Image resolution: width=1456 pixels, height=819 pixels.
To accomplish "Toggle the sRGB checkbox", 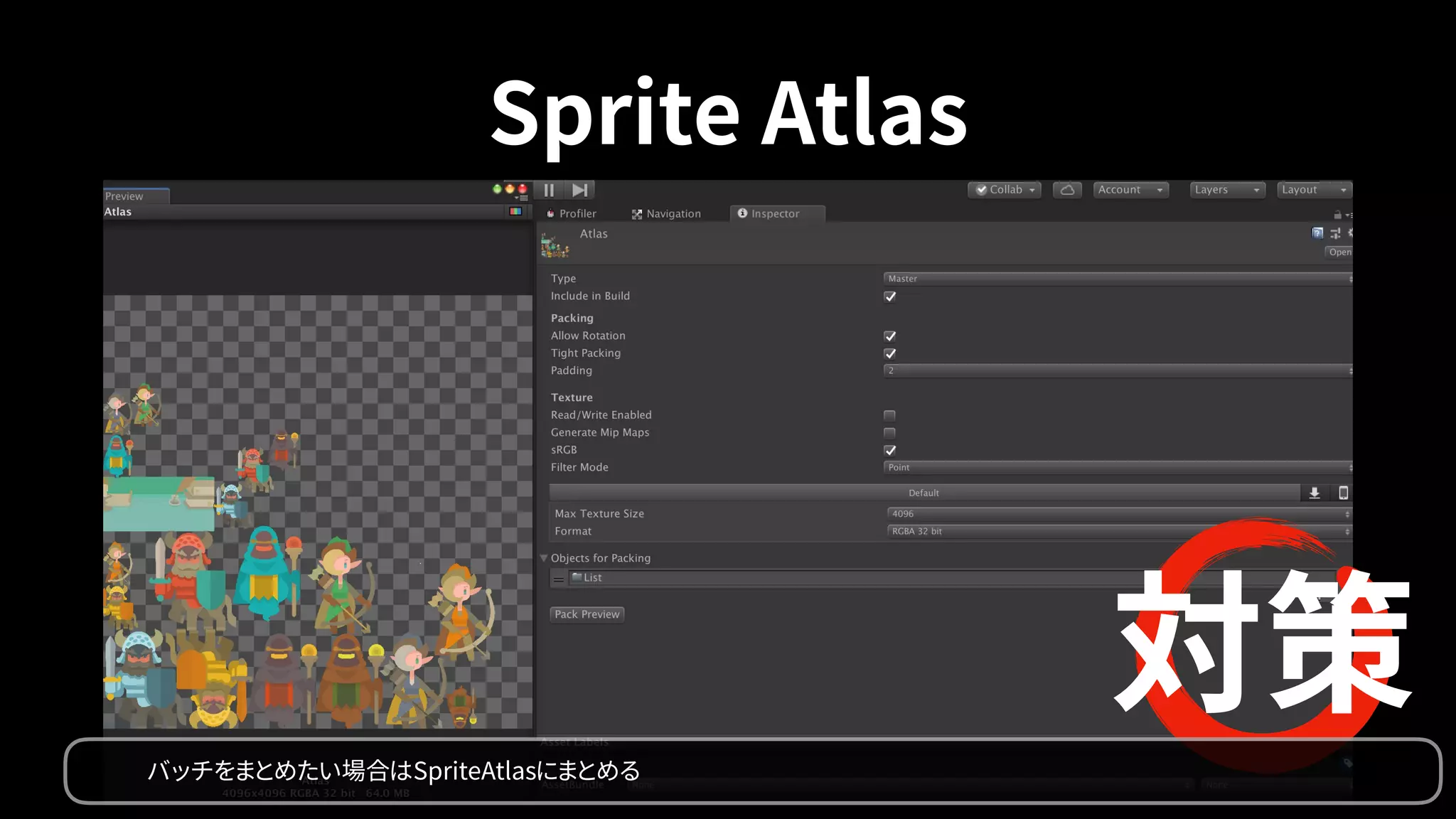I will tap(889, 450).
